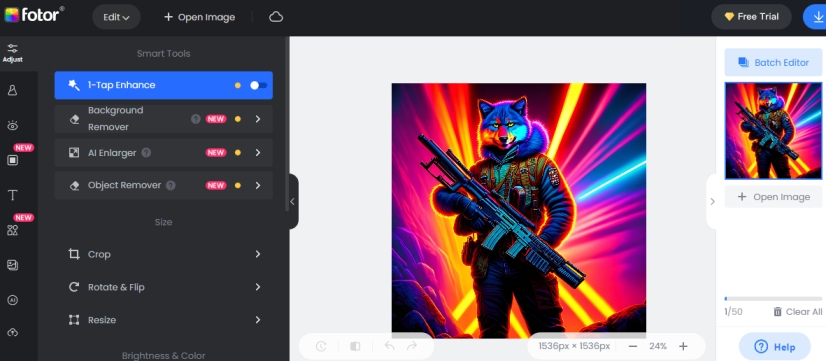Expand the Crop options
Screen dimensions: 826x361
164,254
